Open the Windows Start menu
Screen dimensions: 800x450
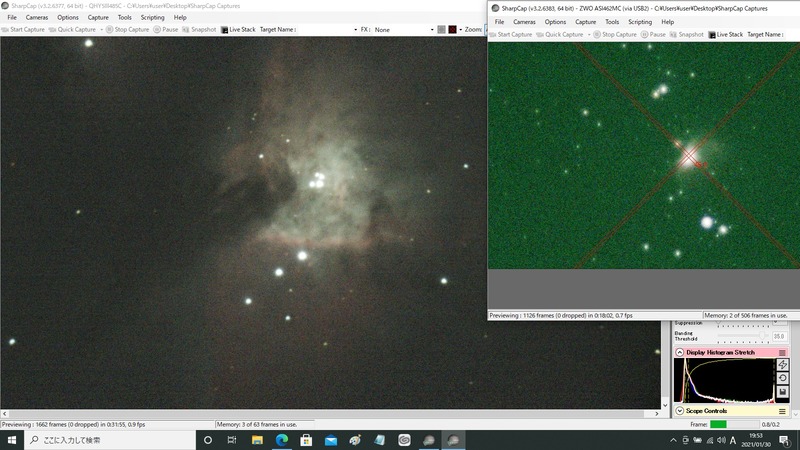[12, 440]
